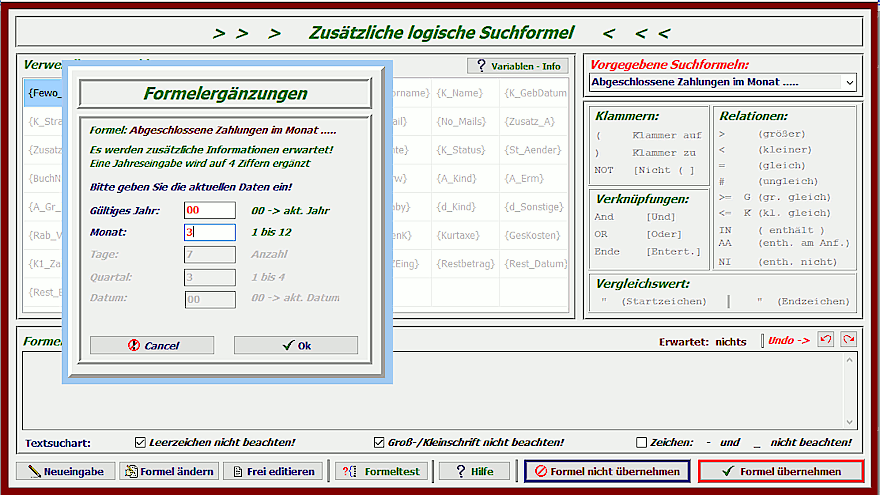Click the Gültiges Jahr input field
Screen dimensions: 880x495
pos(209,210)
